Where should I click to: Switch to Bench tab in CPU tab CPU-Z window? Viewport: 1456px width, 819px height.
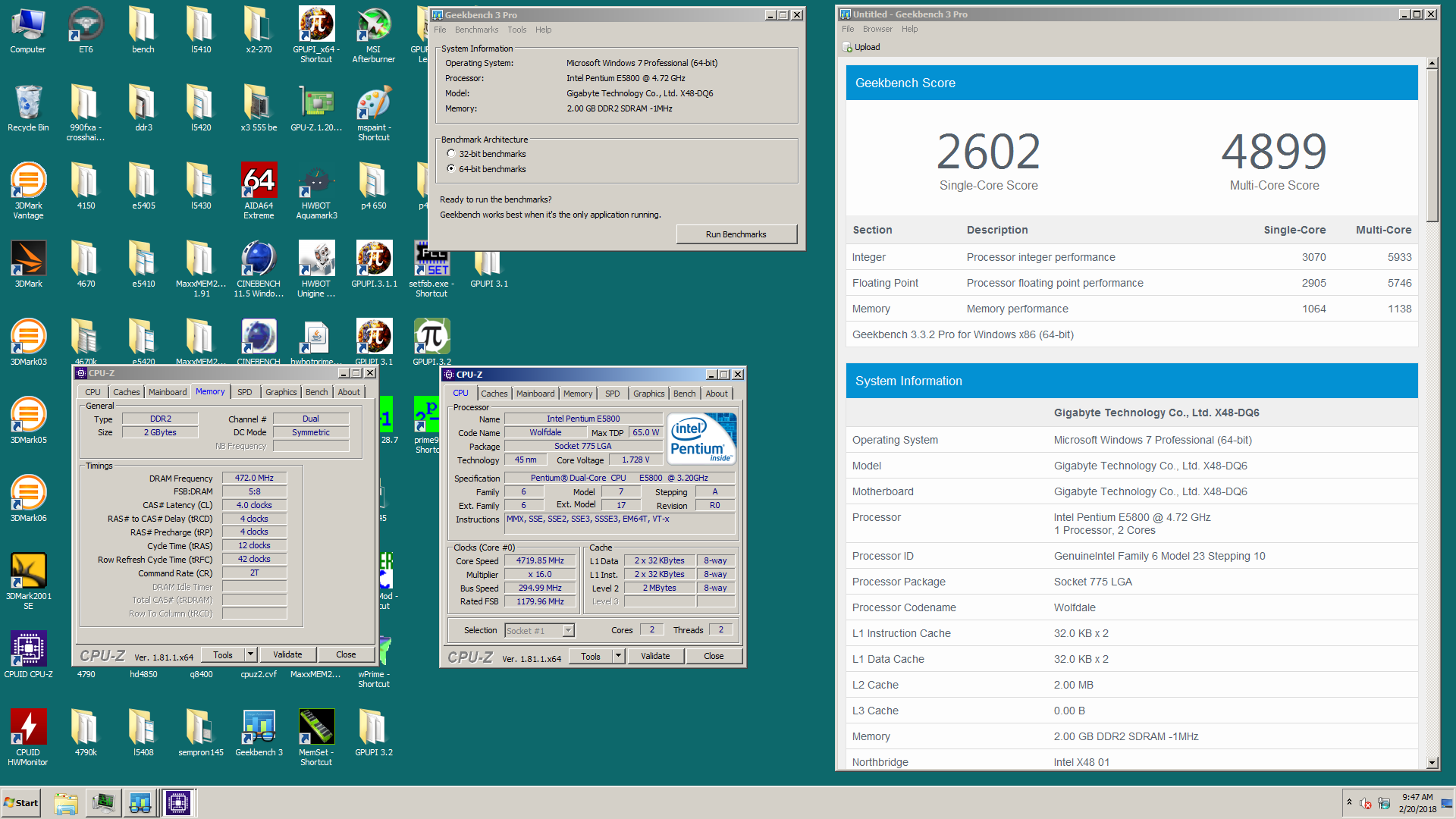point(684,394)
